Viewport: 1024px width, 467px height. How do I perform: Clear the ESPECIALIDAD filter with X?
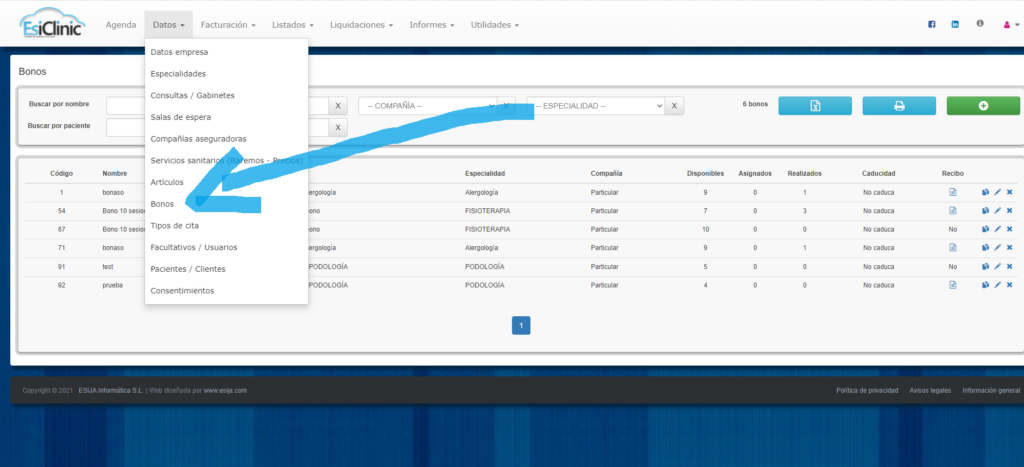[x=675, y=106]
